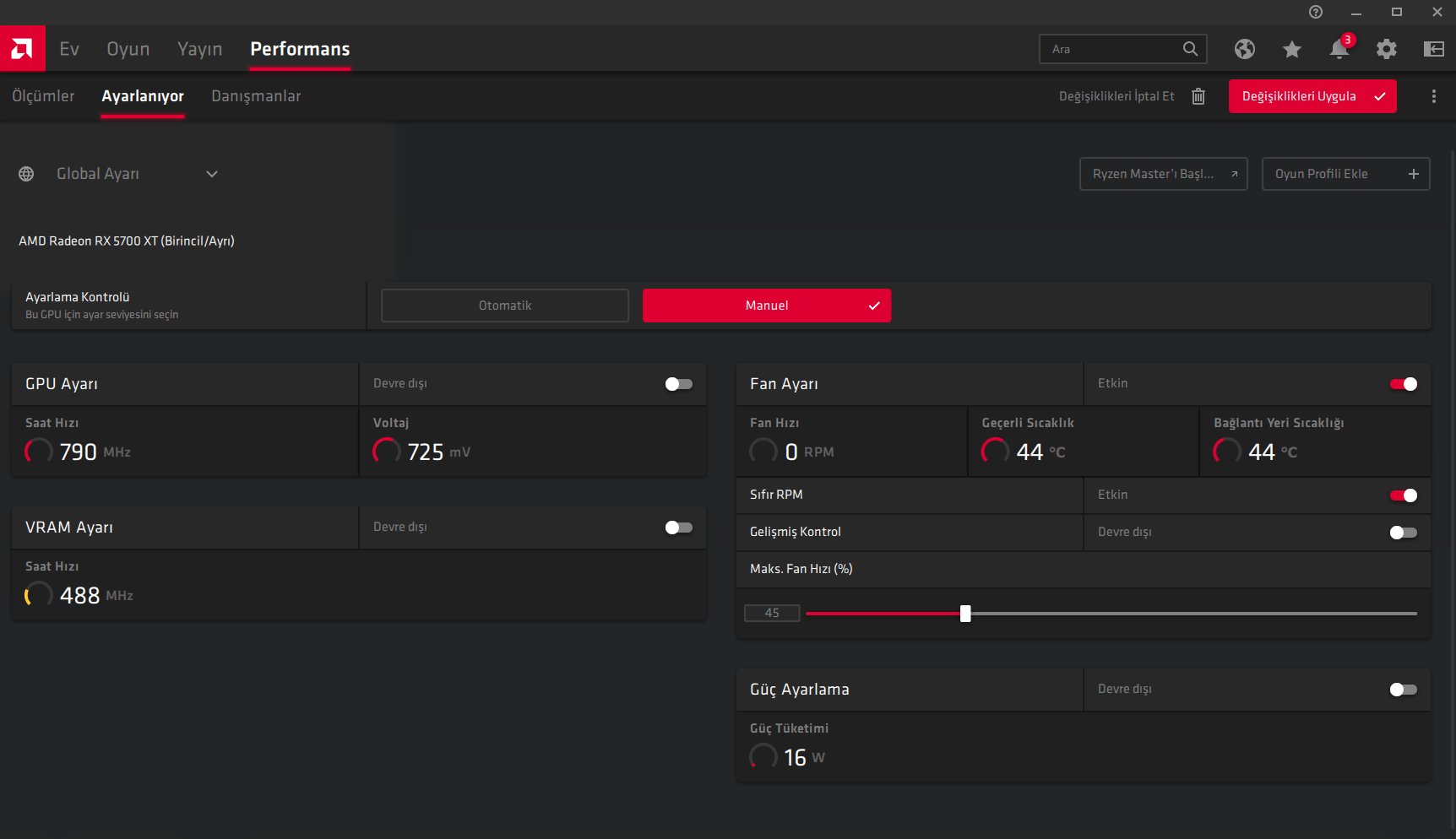Click the Sıfır RPM label

(776, 495)
